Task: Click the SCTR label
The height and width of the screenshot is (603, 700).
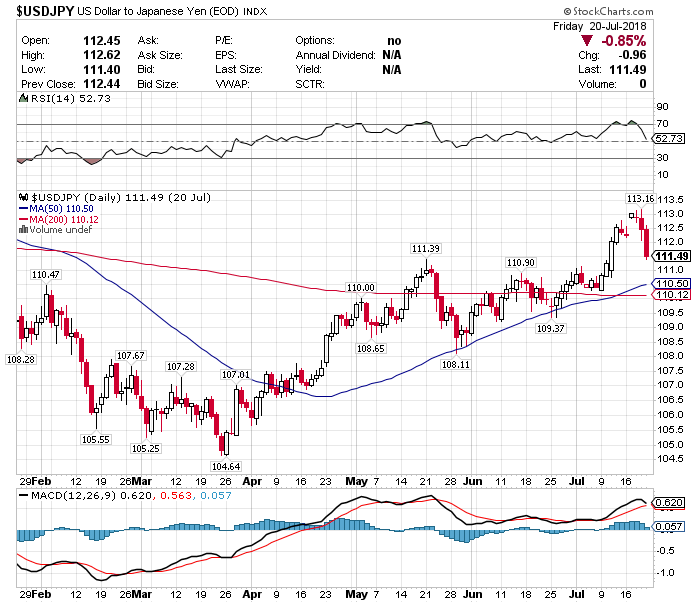Action: coord(310,84)
